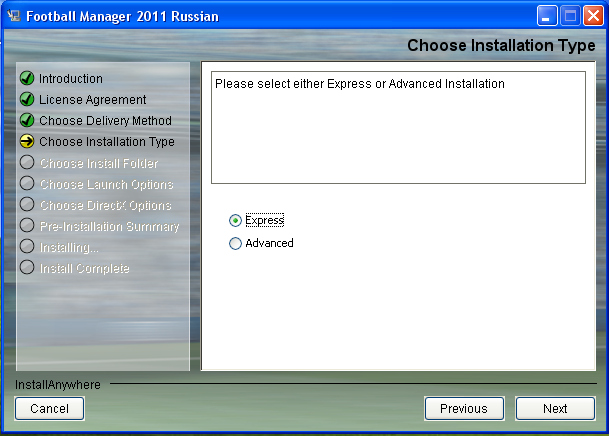Click the green checkmark beside License Agreement
This screenshot has width=609, height=436.
[27, 99]
